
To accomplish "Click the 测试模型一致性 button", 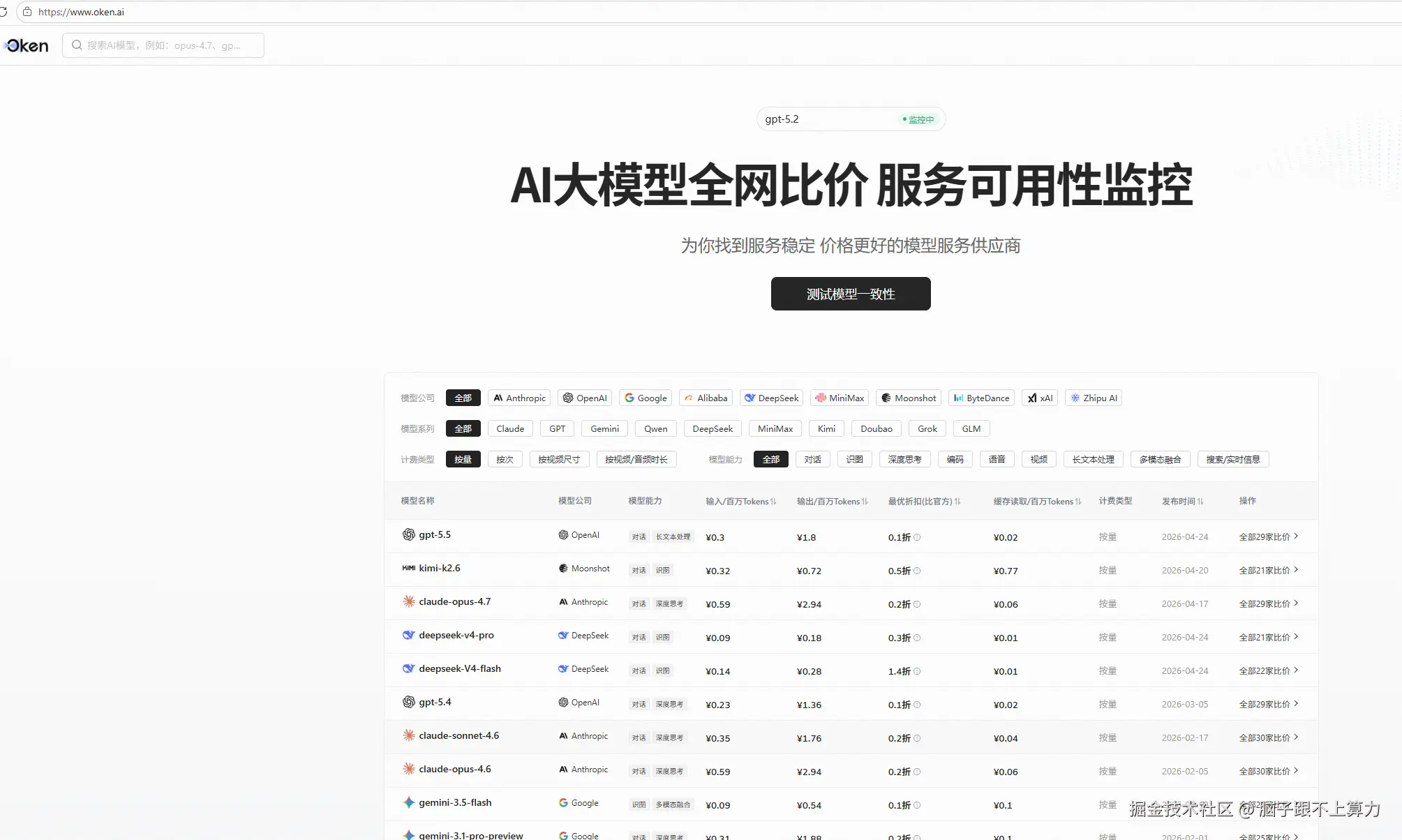I will (851, 294).
